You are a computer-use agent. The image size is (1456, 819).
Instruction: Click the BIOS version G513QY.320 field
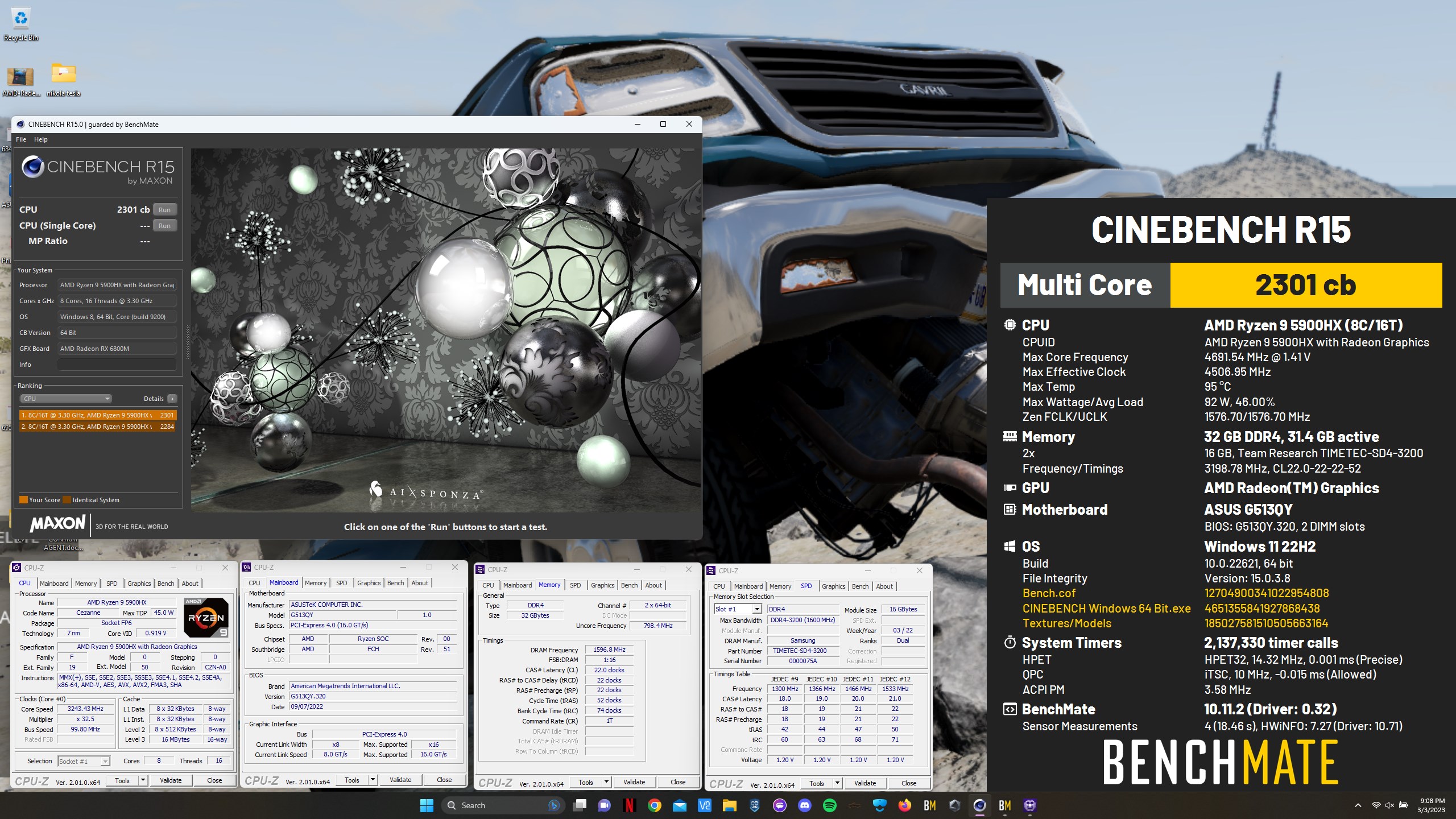coord(373,696)
